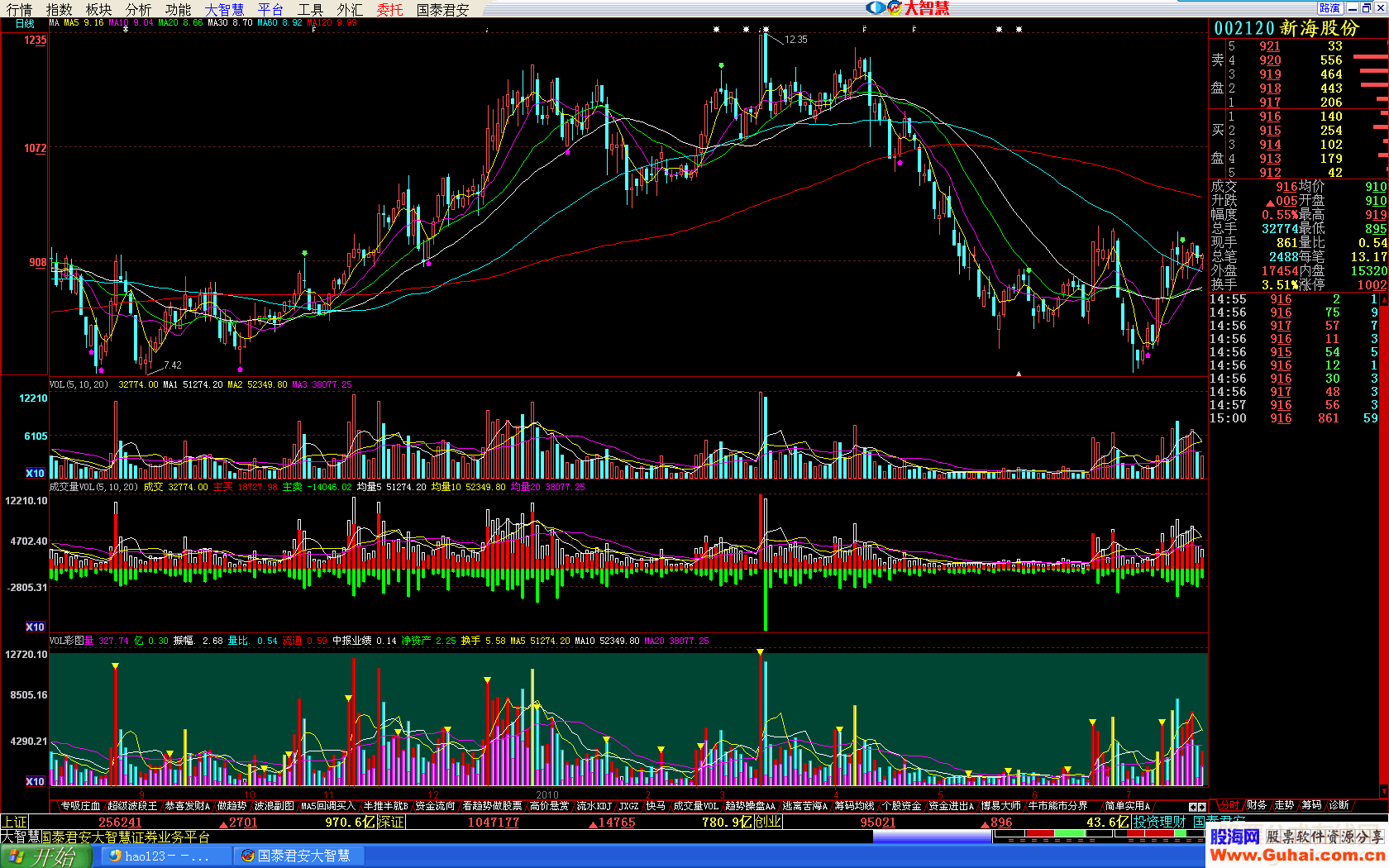The image size is (1389, 868).
Task: Open the 功能 menu
Action: click(178, 10)
